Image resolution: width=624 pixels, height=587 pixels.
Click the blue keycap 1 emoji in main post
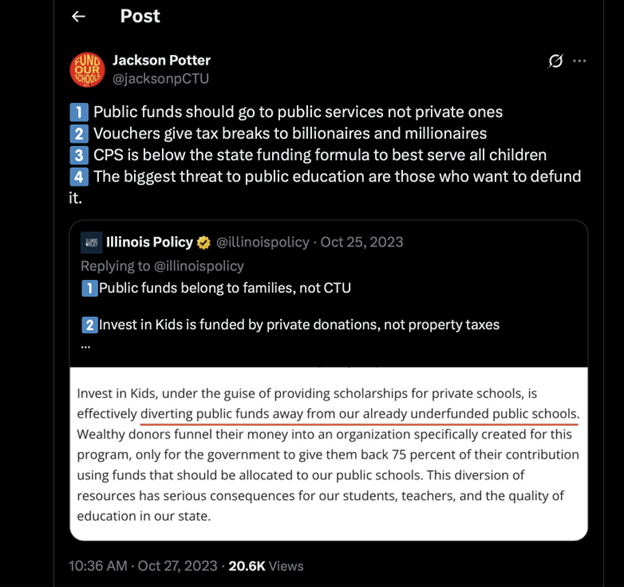[x=78, y=112]
